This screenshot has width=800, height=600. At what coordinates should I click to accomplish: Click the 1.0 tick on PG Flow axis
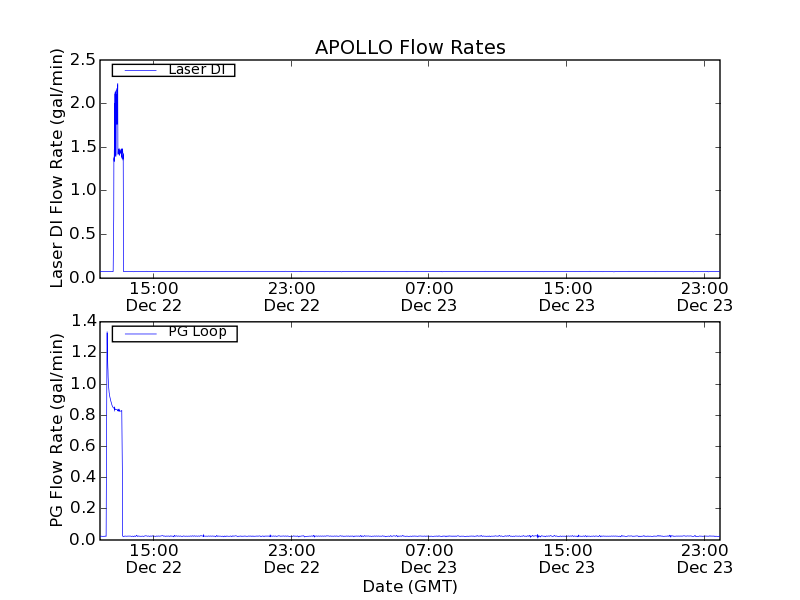click(x=83, y=384)
